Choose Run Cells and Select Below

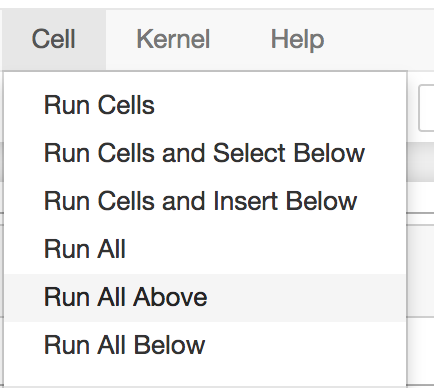click(205, 153)
